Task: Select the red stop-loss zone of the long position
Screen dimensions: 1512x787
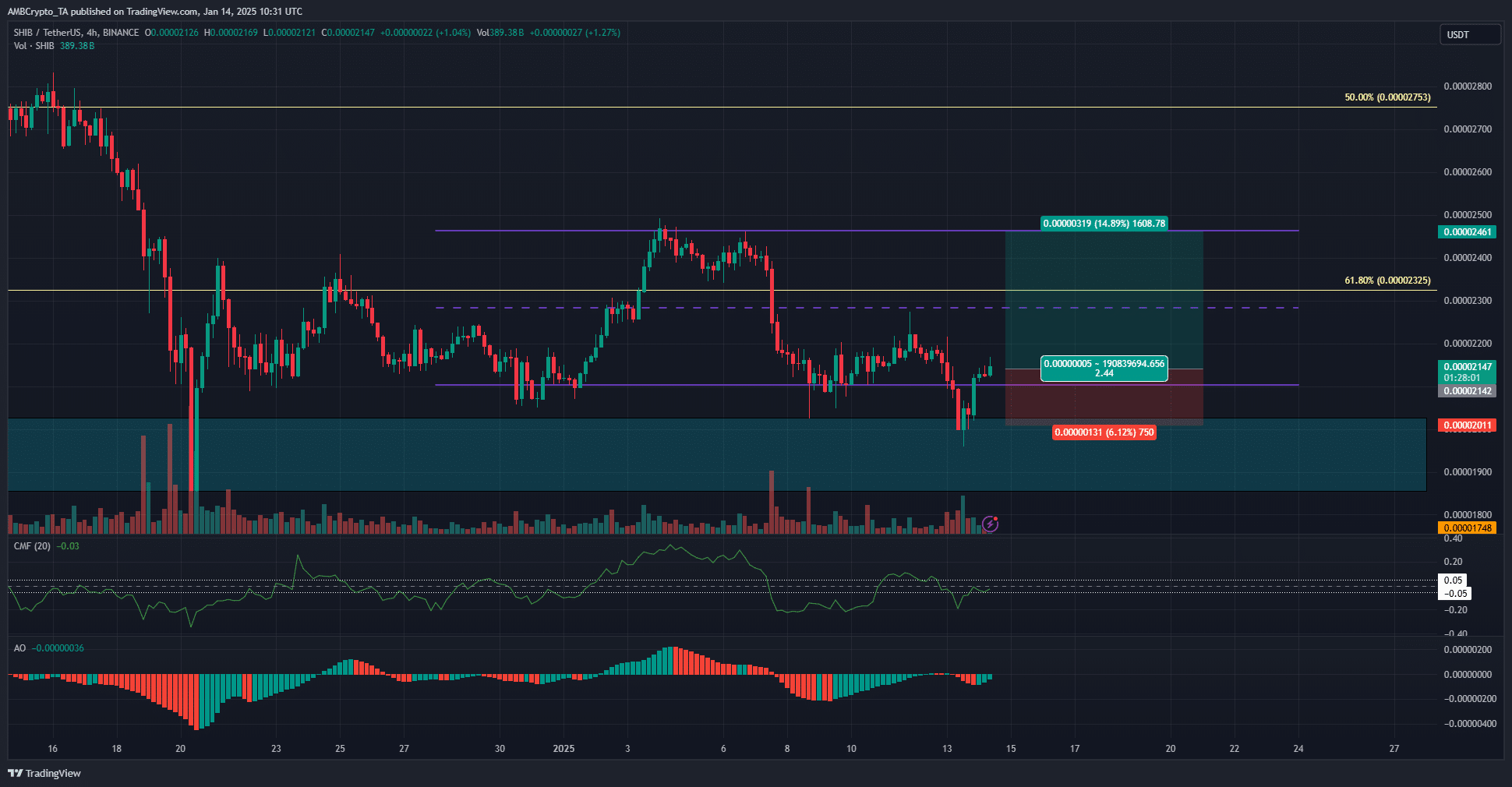Action: pyautogui.click(x=1104, y=397)
